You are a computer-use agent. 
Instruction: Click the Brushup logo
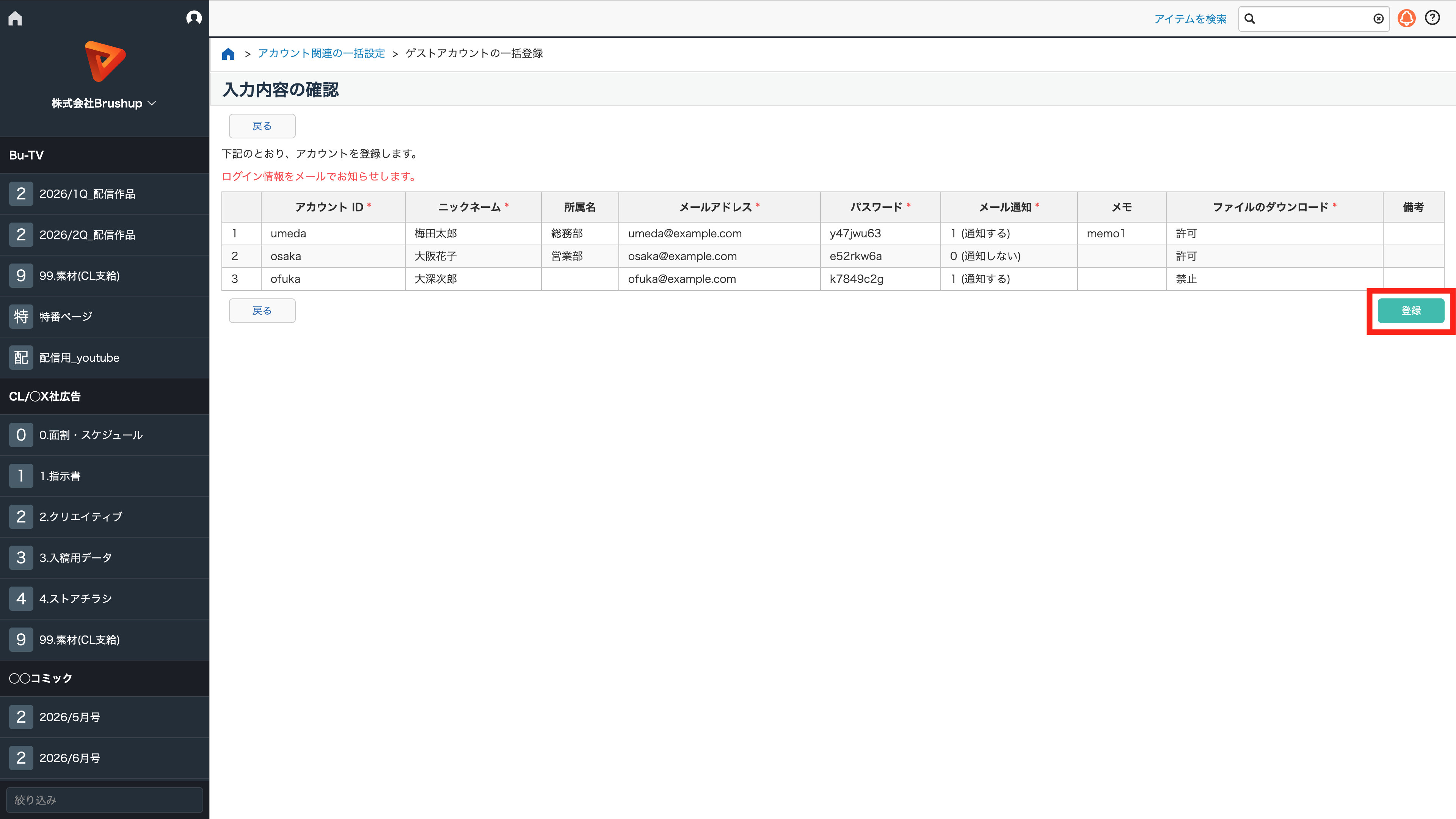click(105, 61)
